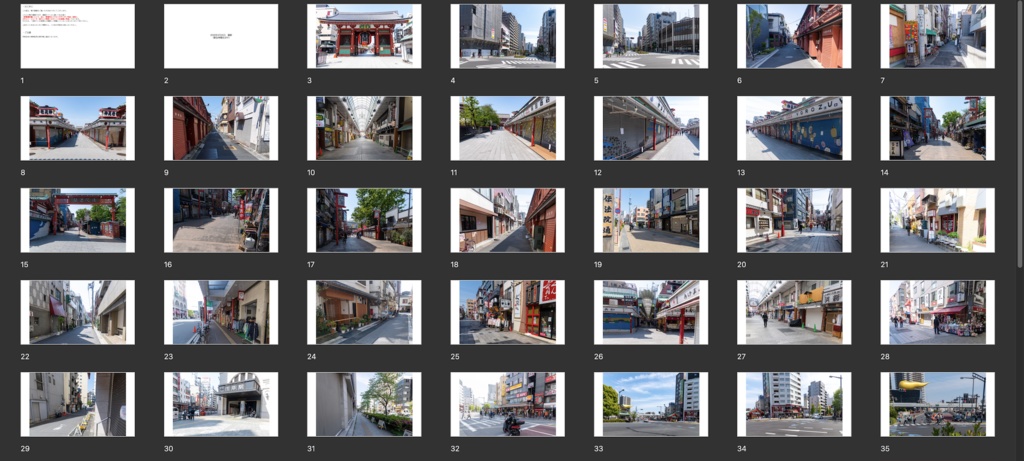Screen dimensions: 1024x461
Task: Select slide 7 thumbnail
Action: (938, 37)
